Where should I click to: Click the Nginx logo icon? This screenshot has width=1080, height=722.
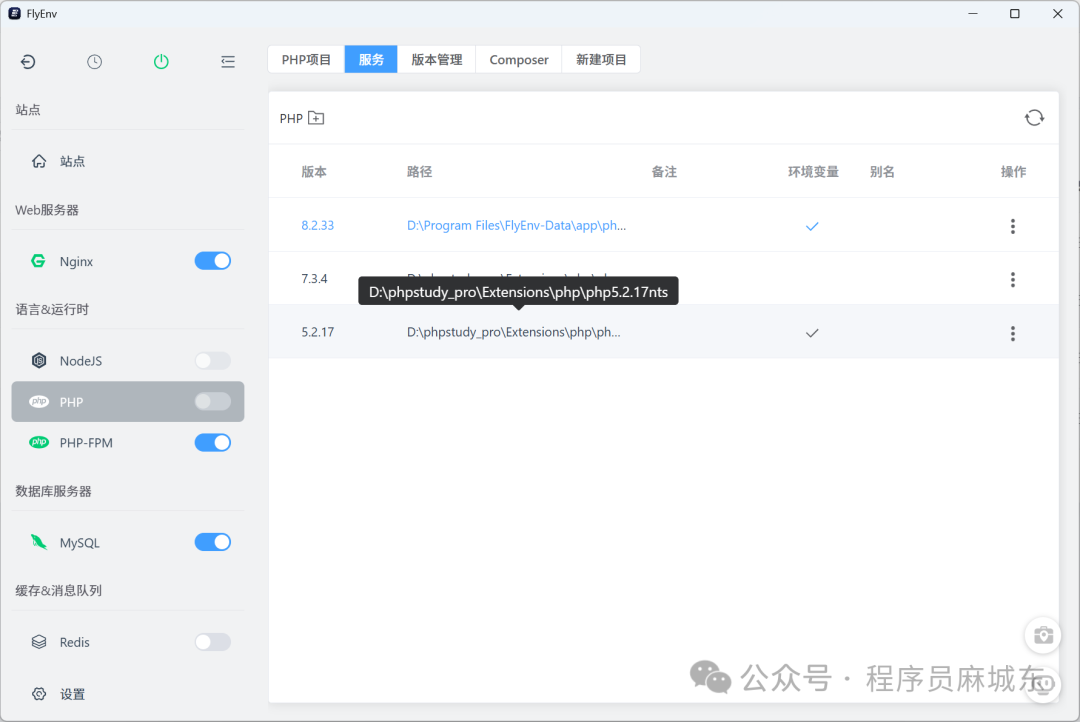tap(39, 261)
